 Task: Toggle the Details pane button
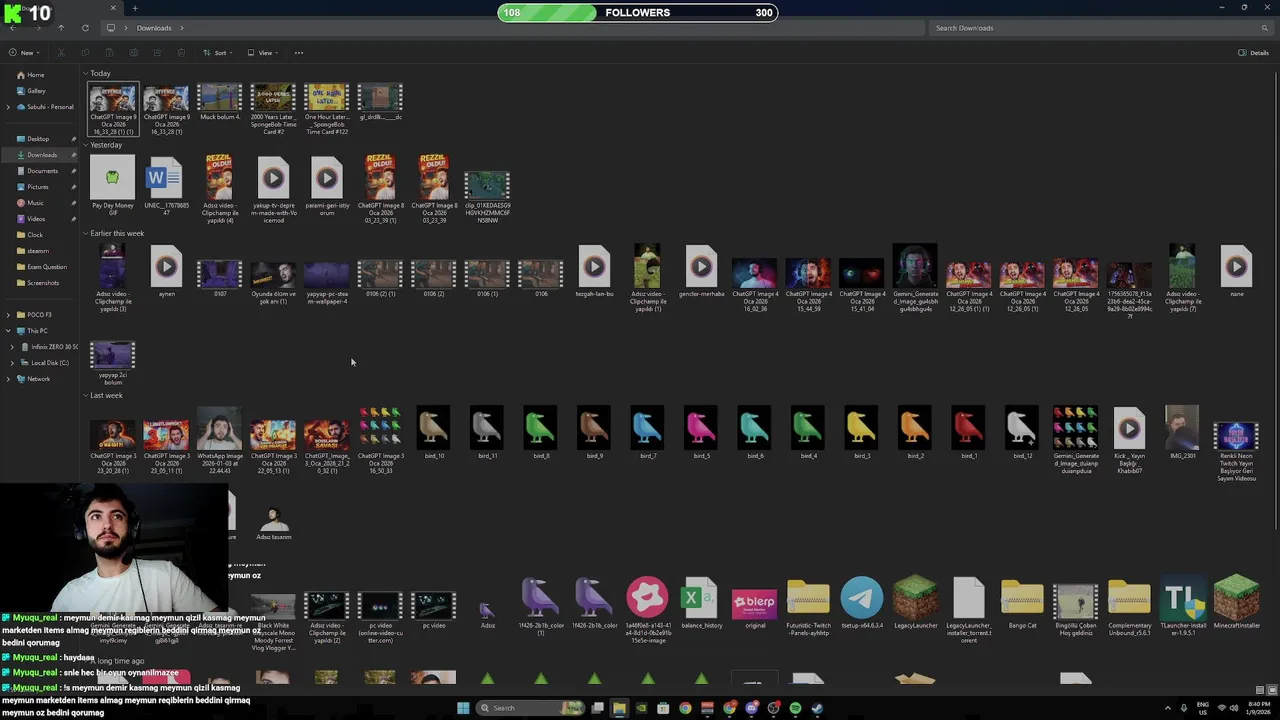tap(1253, 53)
